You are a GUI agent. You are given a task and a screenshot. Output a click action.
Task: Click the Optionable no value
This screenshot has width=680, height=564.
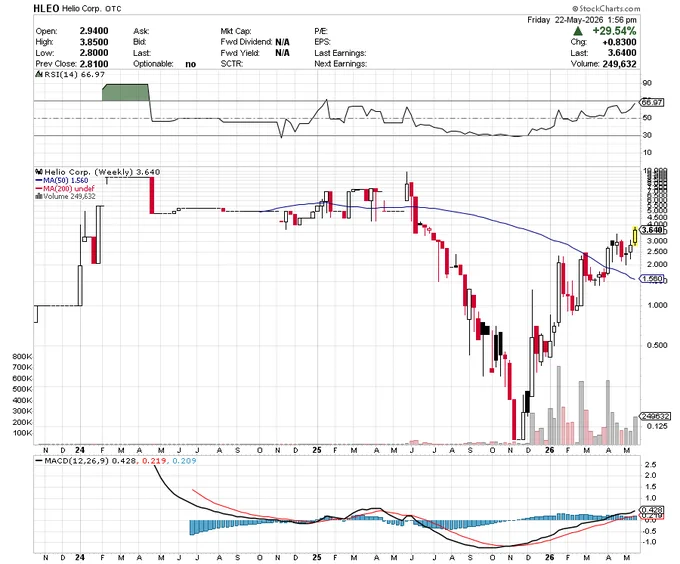click(190, 64)
